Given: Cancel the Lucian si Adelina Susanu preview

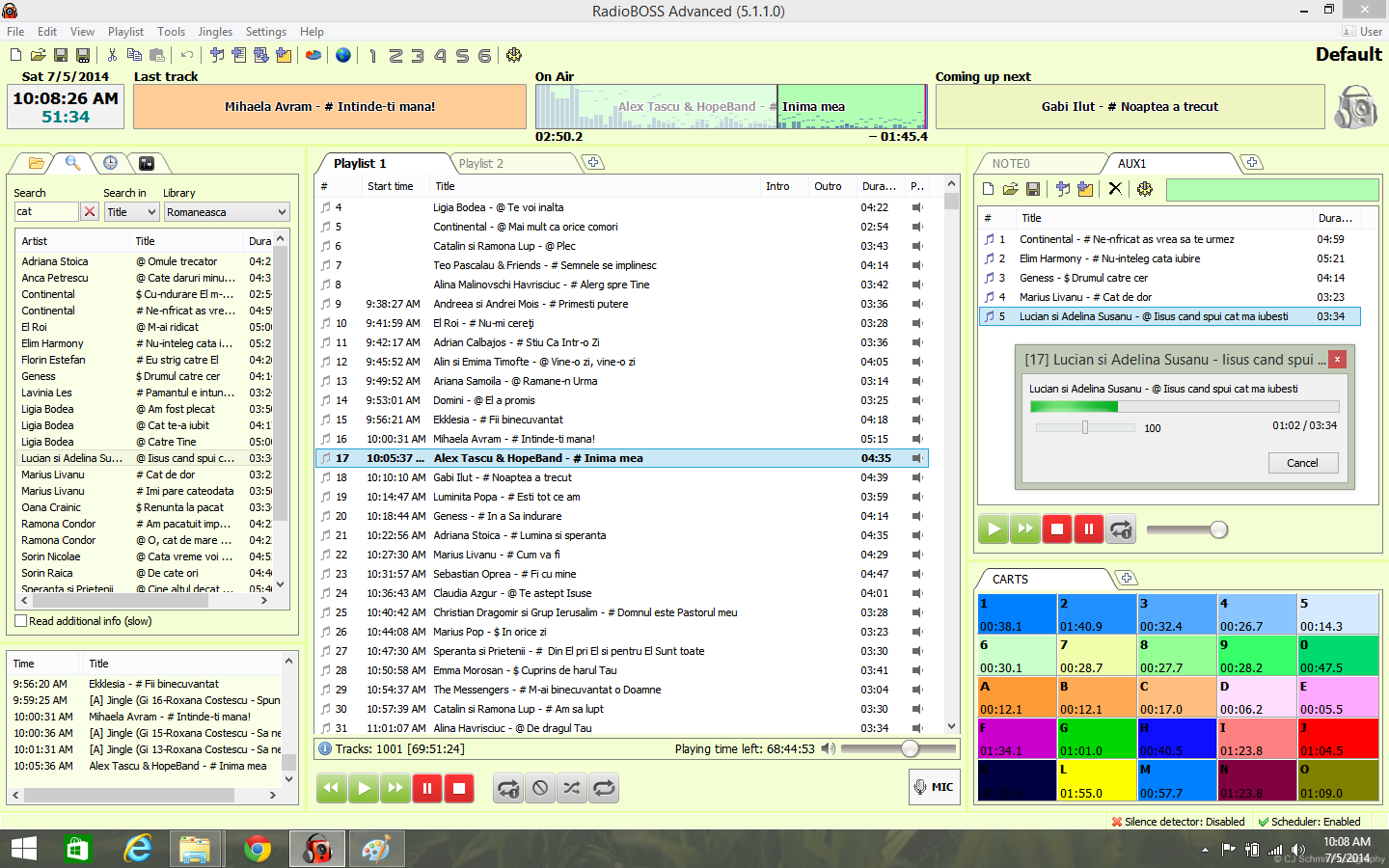Looking at the screenshot, I should tap(1302, 463).
